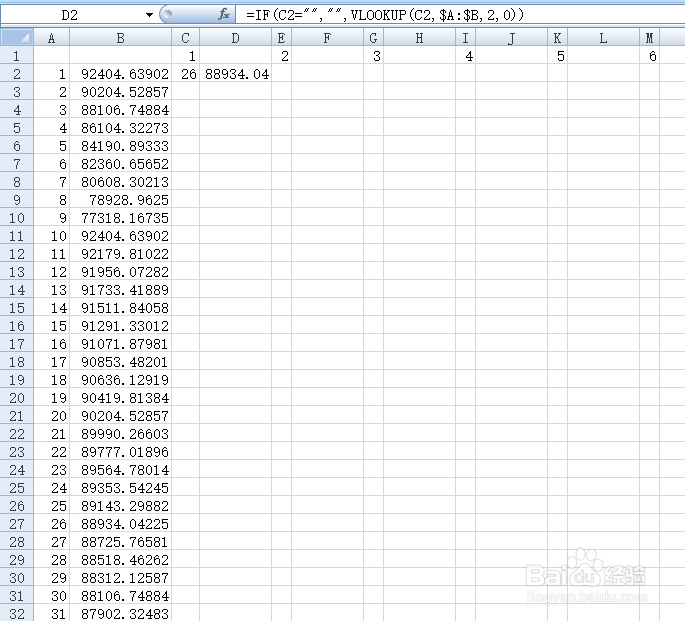Select row 10 header
Viewport: 685px width, 621px height.
pos(17,218)
